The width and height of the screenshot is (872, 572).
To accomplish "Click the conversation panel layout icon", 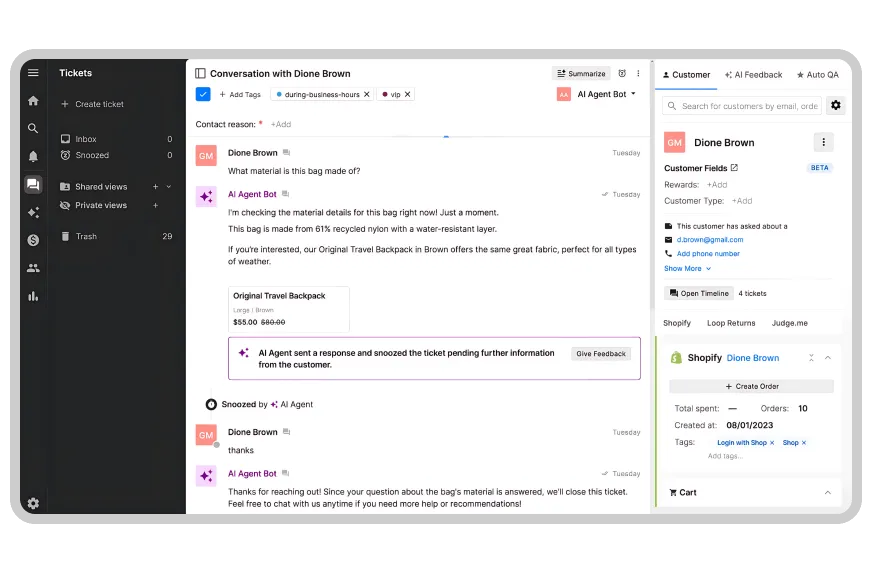I will [200, 73].
